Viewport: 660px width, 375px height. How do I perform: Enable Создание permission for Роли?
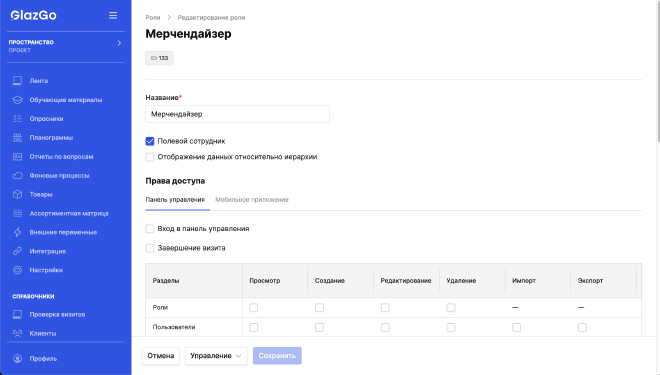pos(319,308)
